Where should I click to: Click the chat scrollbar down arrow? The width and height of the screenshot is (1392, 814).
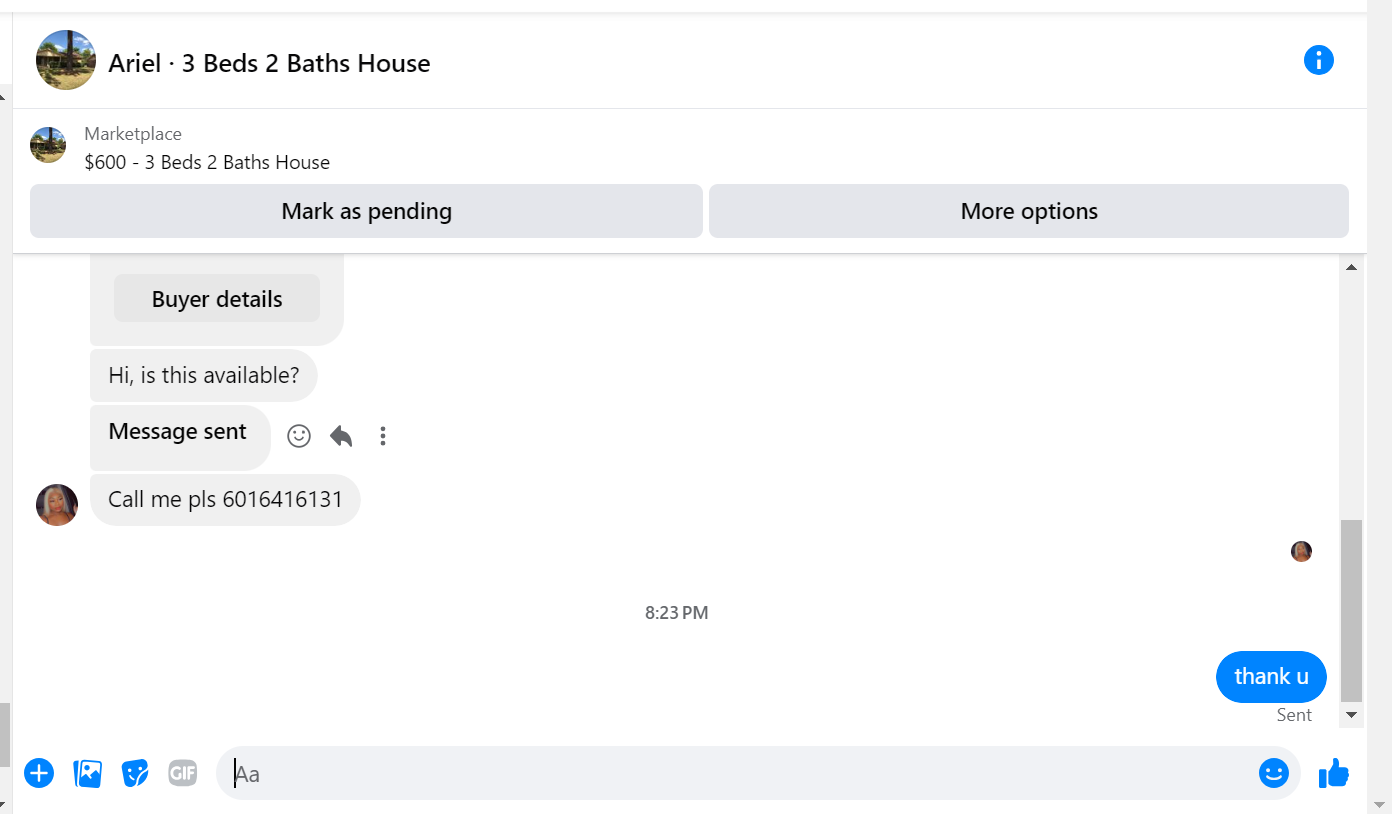coord(1351,714)
